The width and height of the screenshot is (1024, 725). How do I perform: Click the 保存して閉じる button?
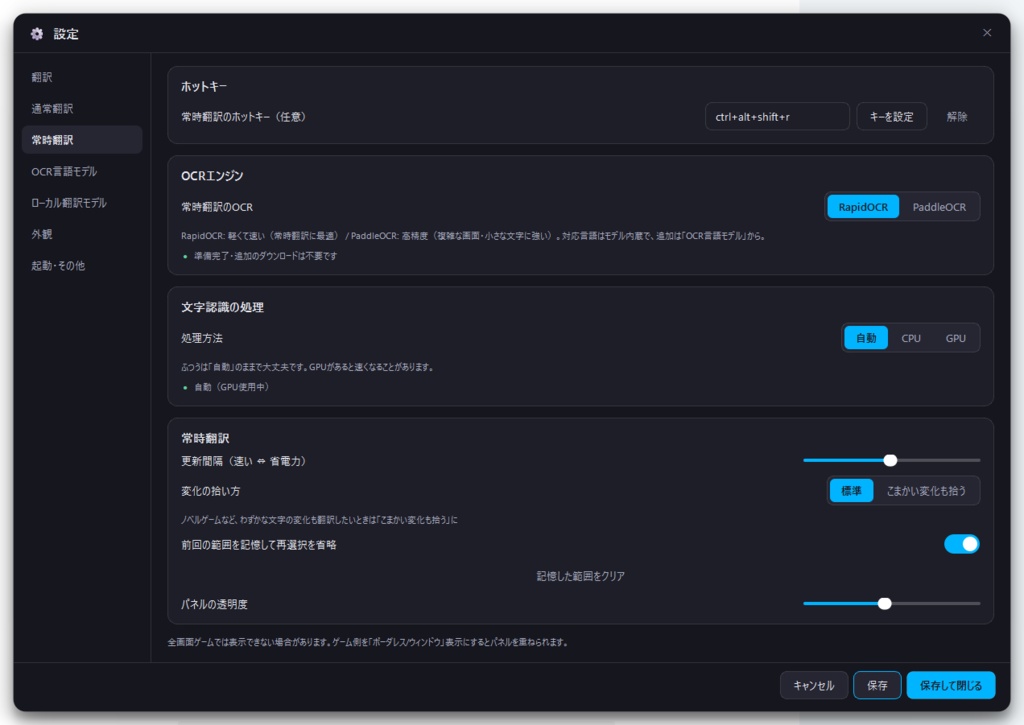(x=951, y=685)
